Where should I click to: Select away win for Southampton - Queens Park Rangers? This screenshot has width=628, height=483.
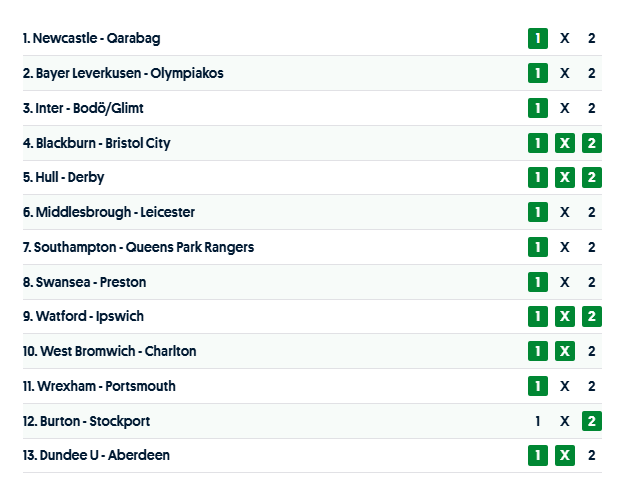coord(592,247)
